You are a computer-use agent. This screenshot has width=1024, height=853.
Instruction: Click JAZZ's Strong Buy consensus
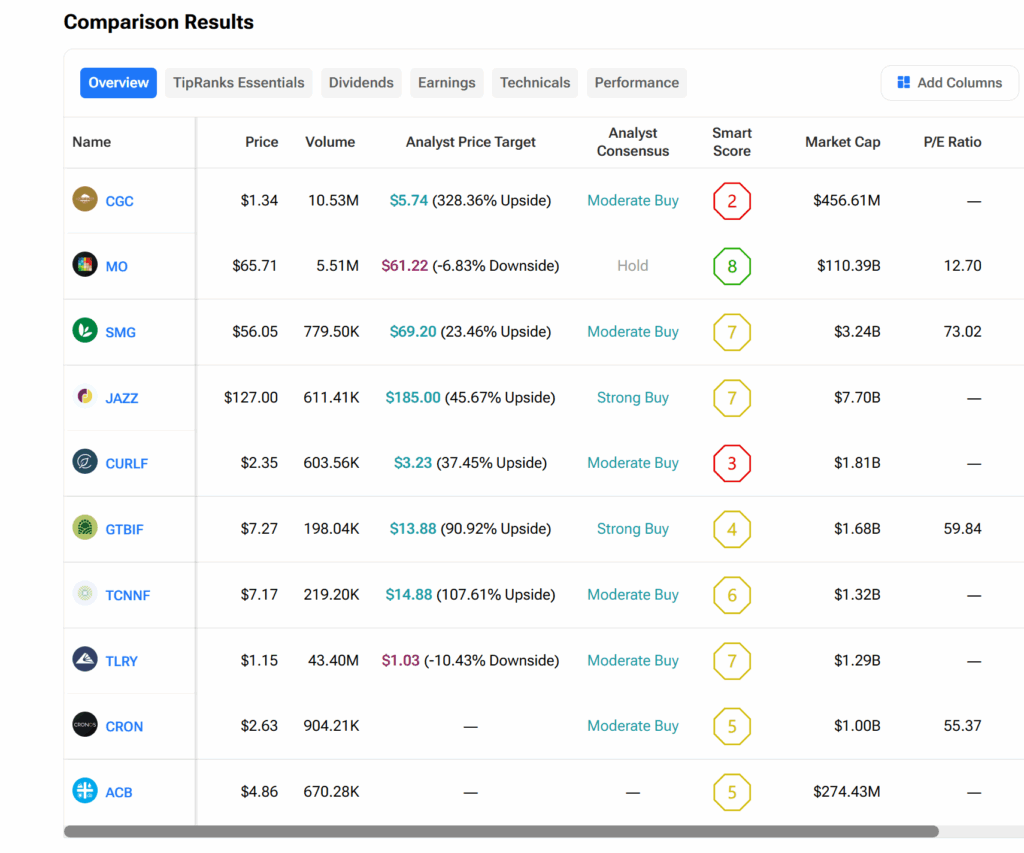pyautogui.click(x=633, y=397)
